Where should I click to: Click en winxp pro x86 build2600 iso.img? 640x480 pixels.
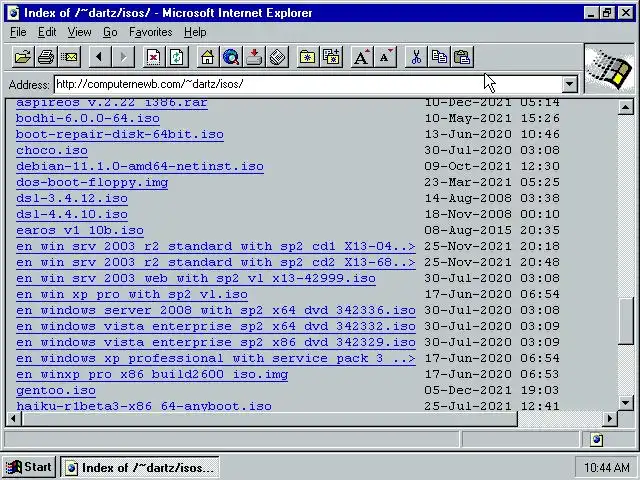[152, 374]
